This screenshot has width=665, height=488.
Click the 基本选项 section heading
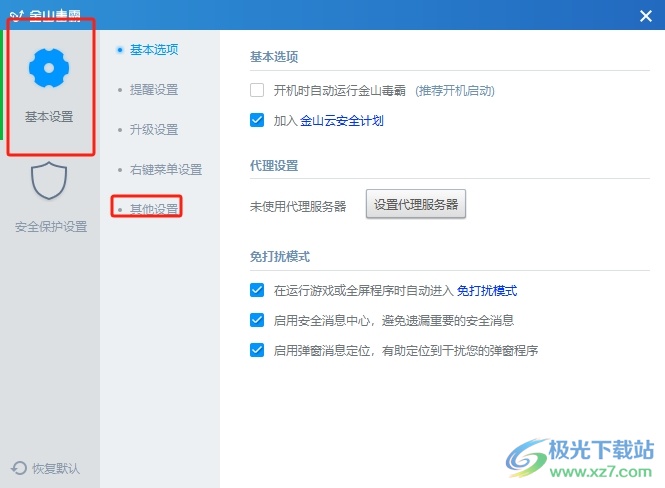(274, 57)
